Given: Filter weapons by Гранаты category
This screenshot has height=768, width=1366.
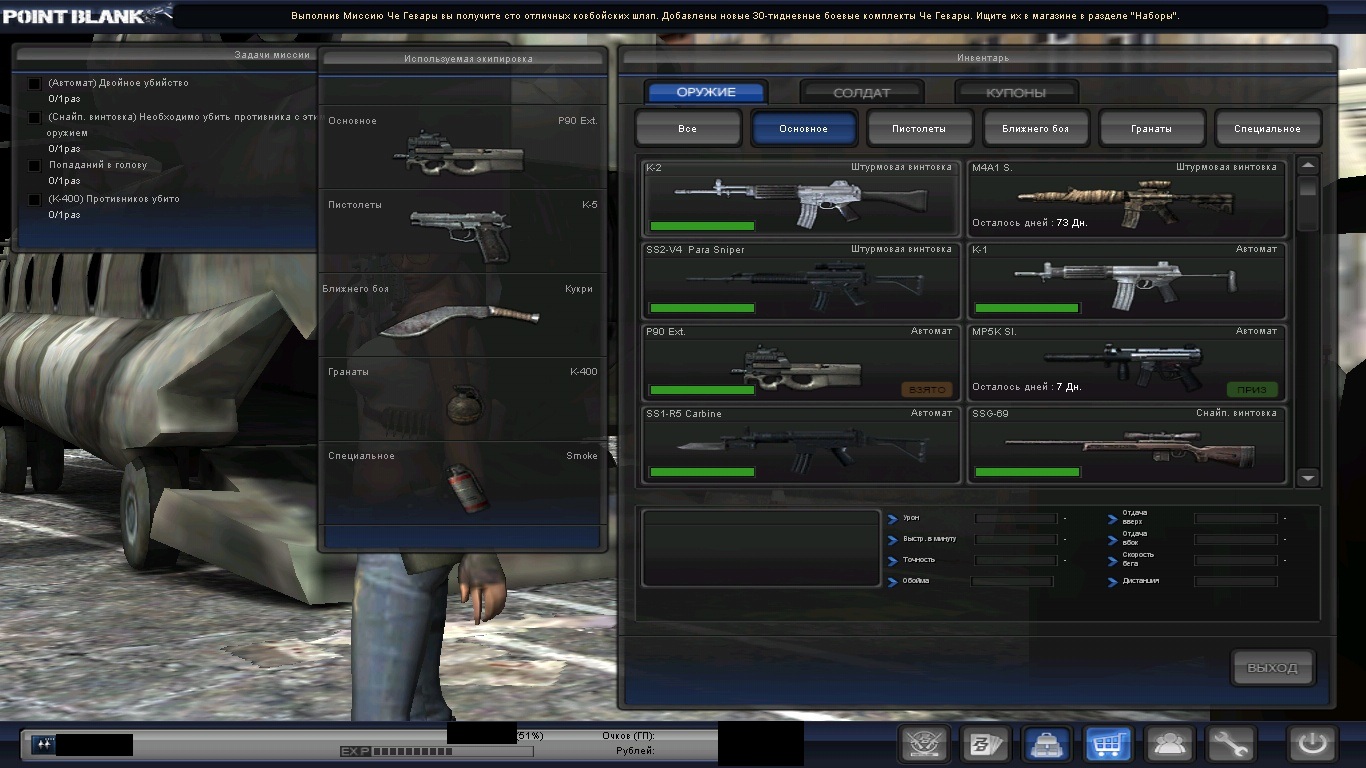Looking at the screenshot, I should [x=1152, y=129].
